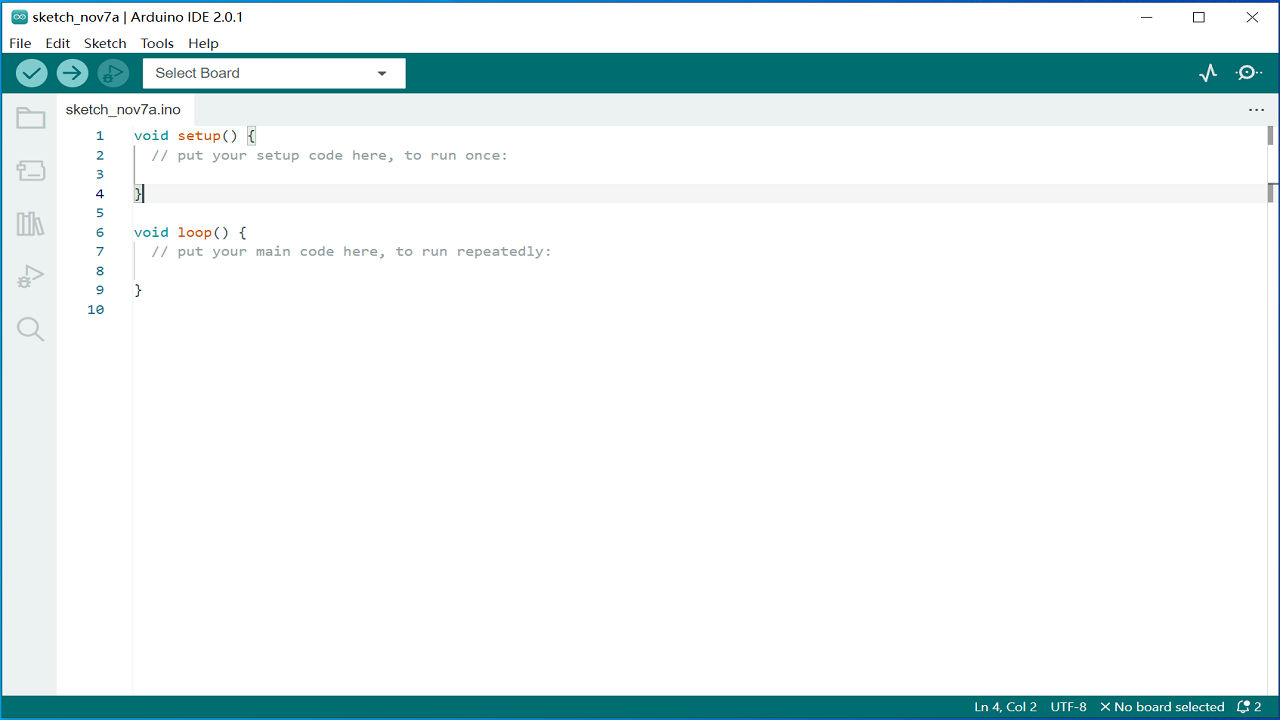Click the Upload arrow button
1280x720 pixels.
click(72, 73)
